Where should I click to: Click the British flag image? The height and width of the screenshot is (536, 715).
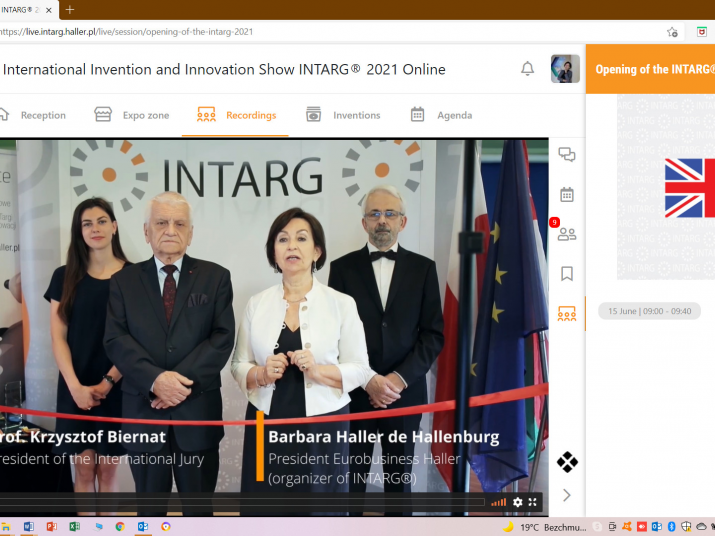coord(690,188)
